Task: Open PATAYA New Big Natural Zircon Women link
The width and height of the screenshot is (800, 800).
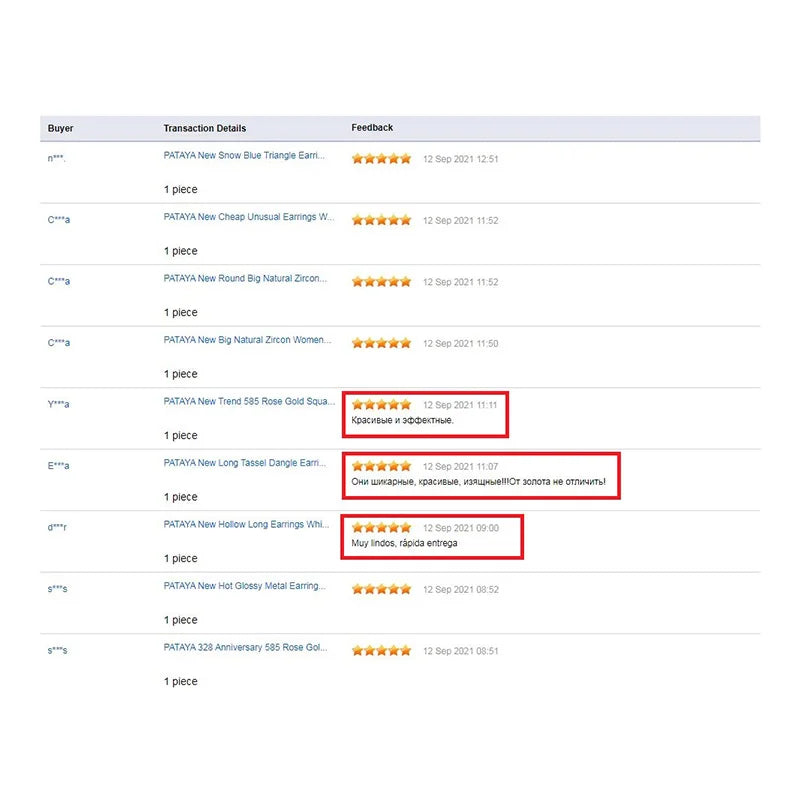Action: (x=247, y=340)
